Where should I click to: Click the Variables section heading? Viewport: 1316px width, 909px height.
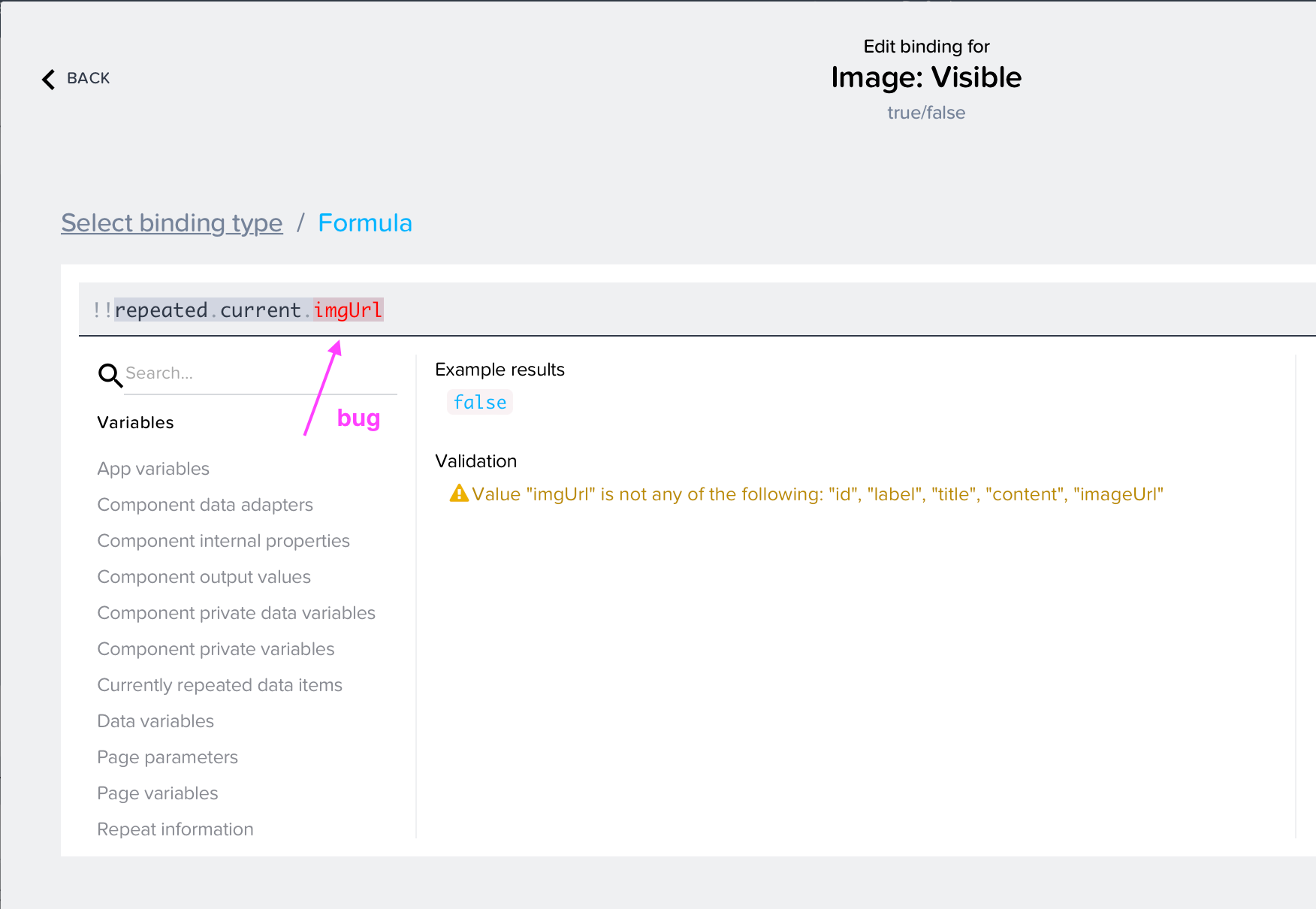pyautogui.click(x=136, y=422)
